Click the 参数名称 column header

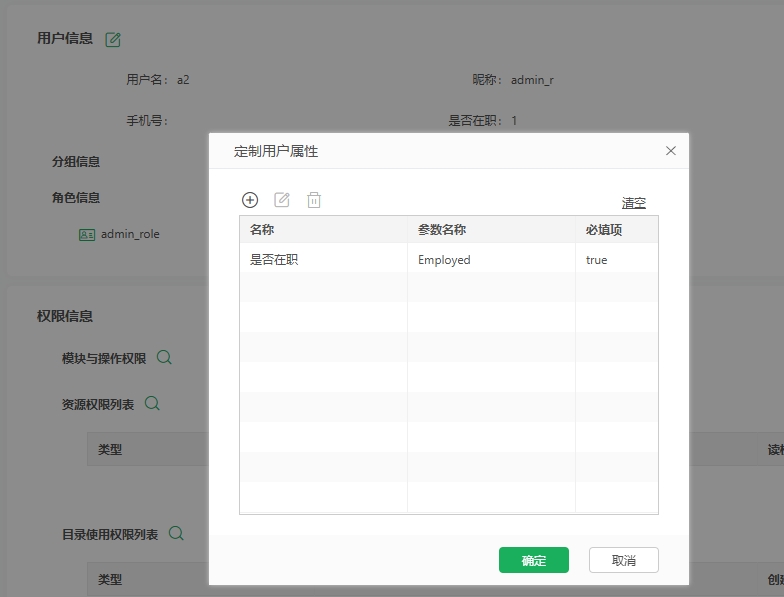(x=492, y=230)
